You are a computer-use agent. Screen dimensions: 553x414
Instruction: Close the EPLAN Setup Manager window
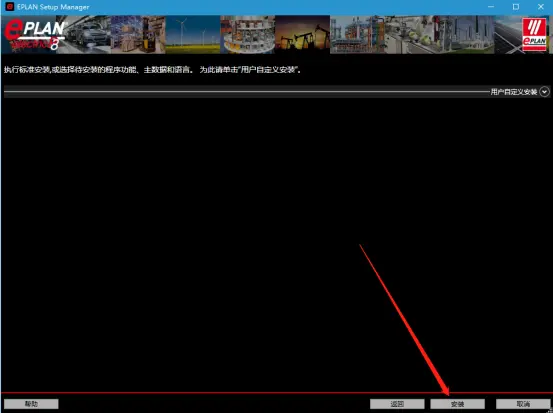541,7
